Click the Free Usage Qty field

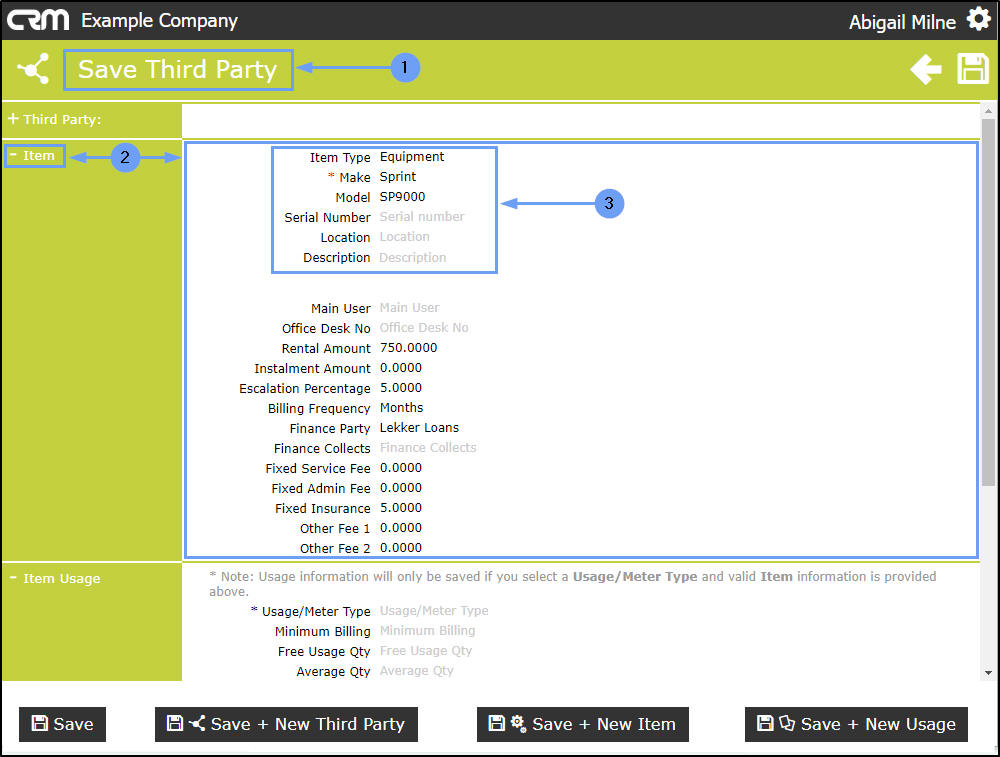coord(426,651)
